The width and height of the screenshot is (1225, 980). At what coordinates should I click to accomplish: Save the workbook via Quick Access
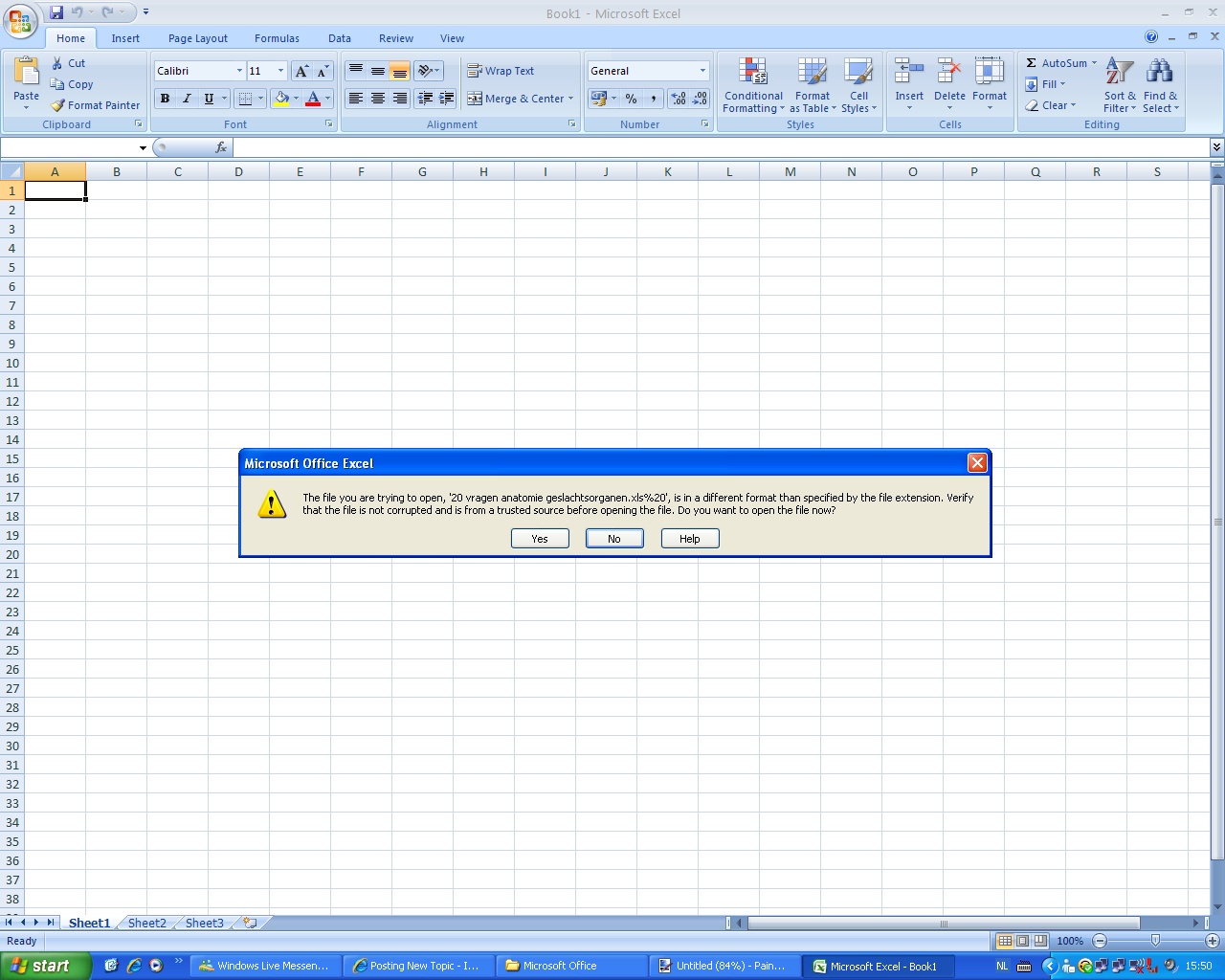click(x=56, y=12)
